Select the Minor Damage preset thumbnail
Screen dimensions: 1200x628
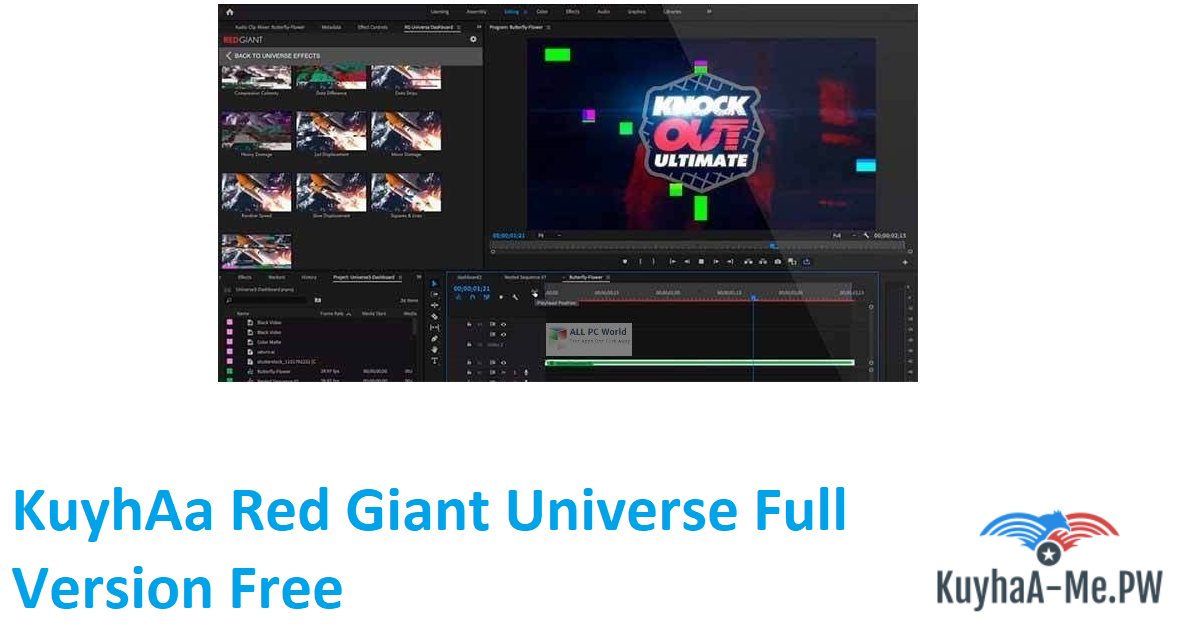pos(406,130)
